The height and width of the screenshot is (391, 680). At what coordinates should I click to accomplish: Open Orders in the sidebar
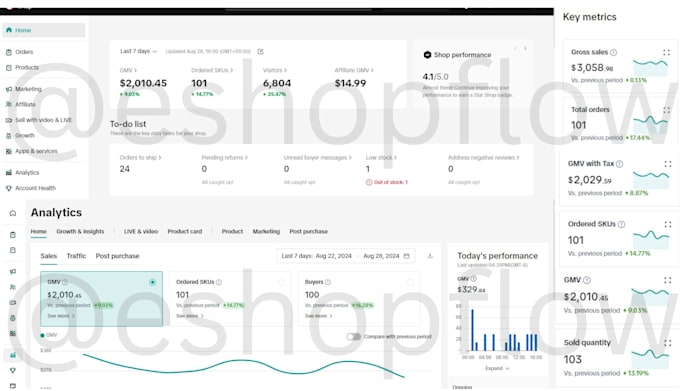tap(20, 52)
